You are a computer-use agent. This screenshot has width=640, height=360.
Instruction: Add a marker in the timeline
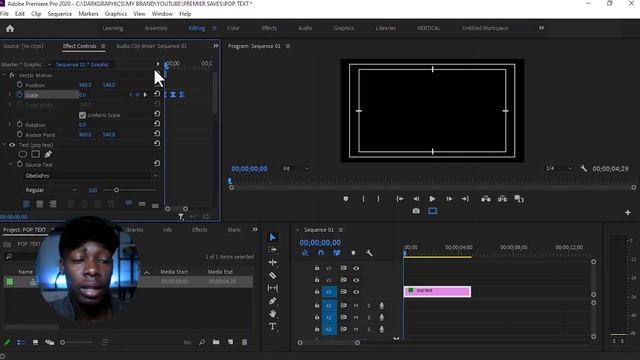[353, 253]
